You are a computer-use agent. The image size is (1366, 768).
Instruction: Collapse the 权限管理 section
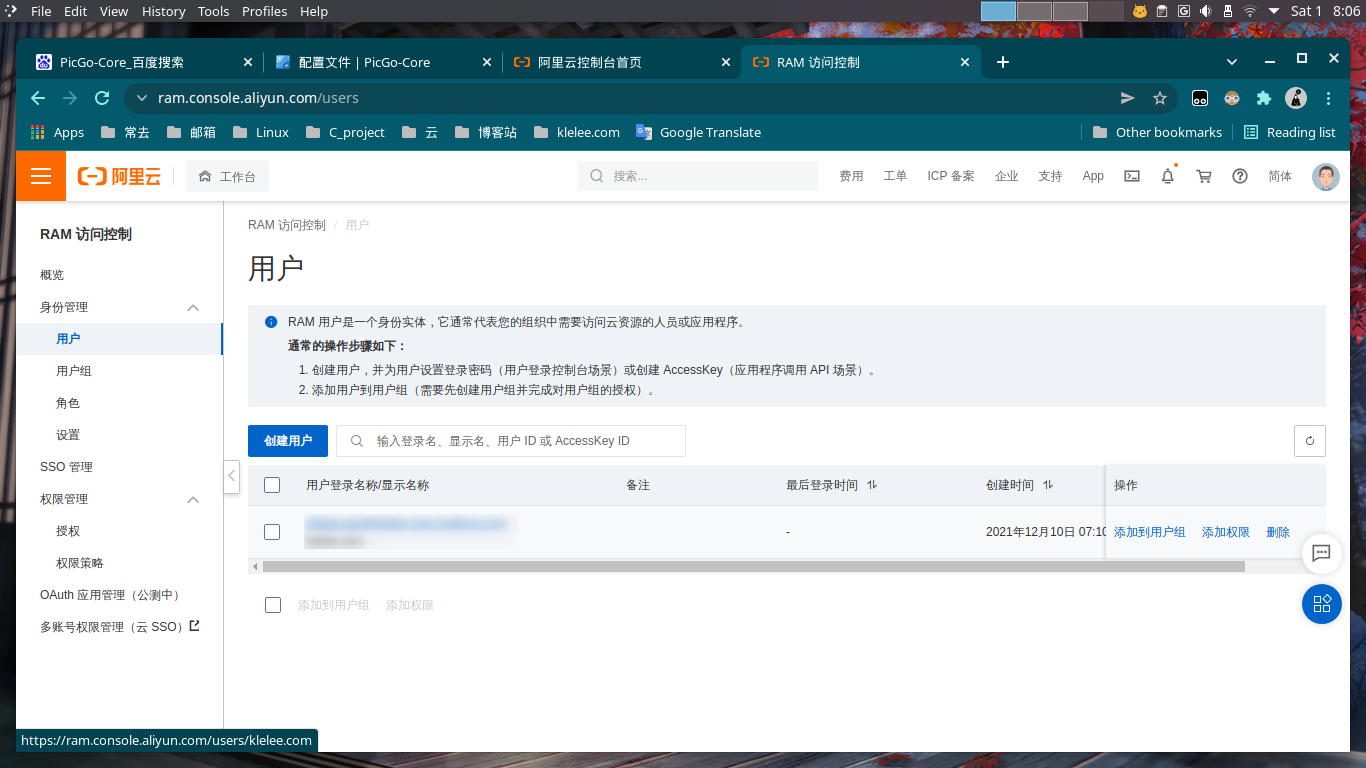coord(193,499)
